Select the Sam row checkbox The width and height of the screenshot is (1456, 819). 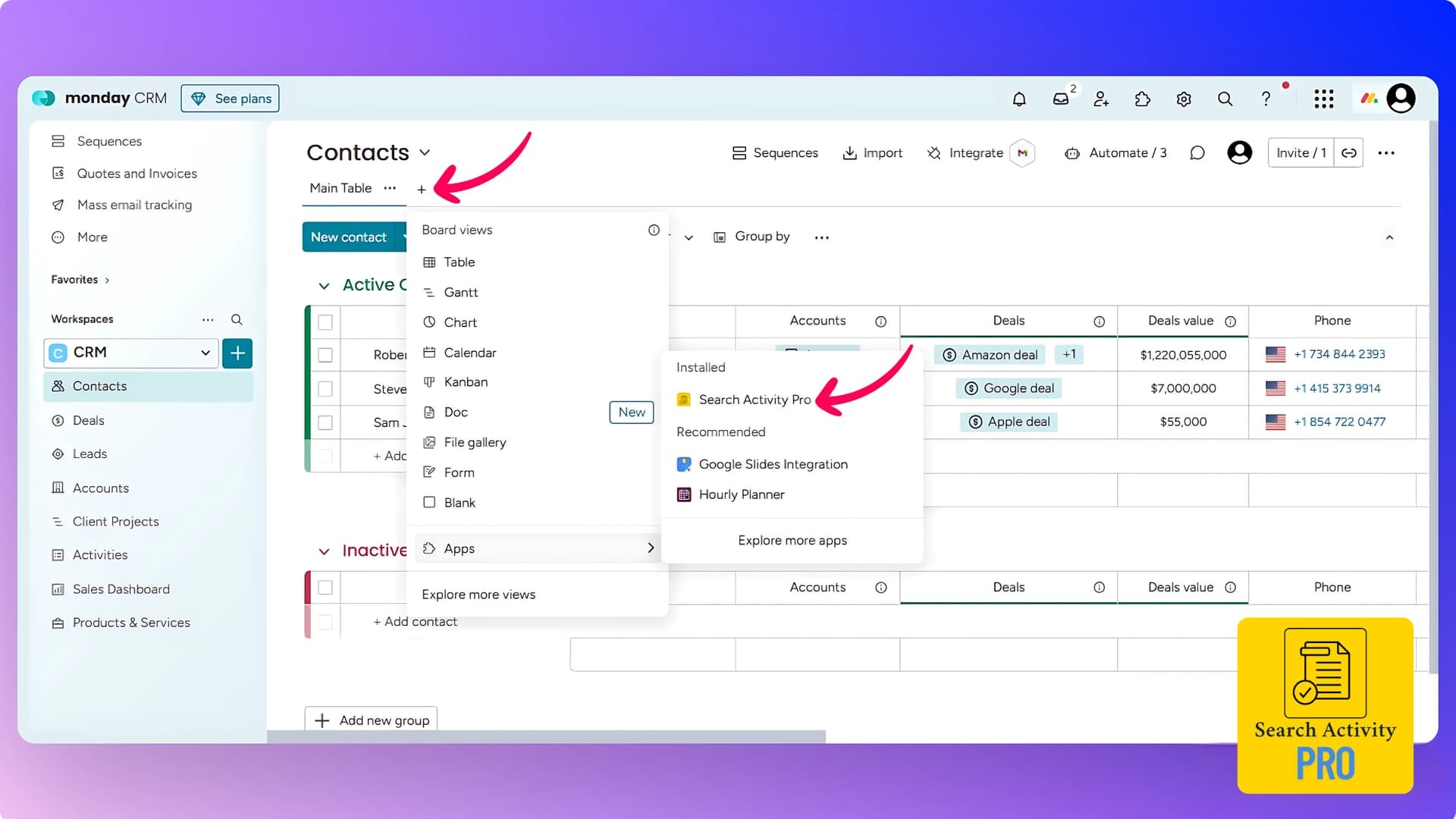pyautogui.click(x=325, y=422)
